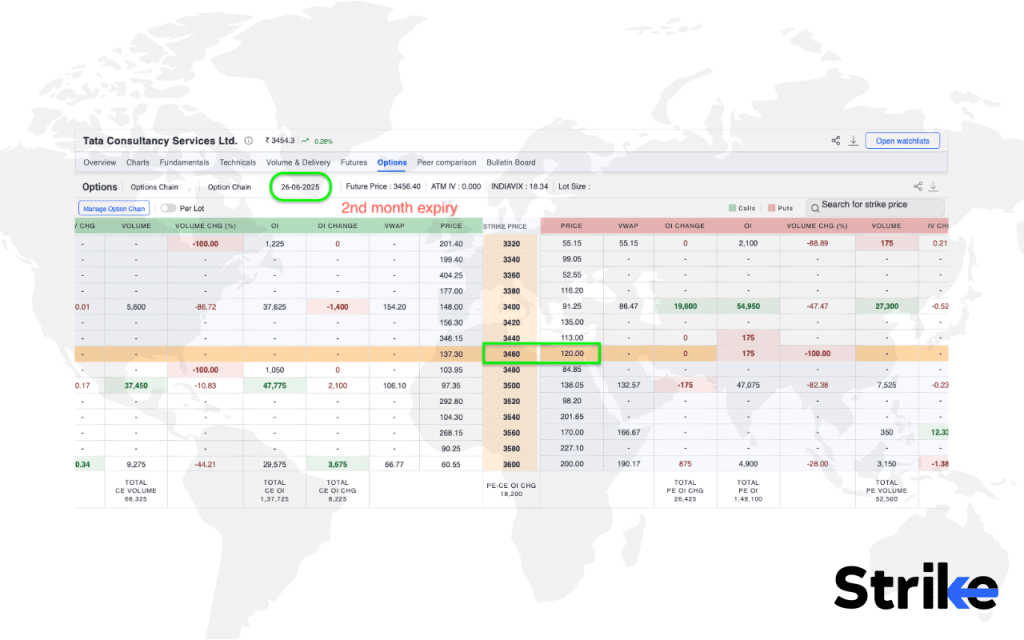Open the Bulletin Board tab
The height and width of the screenshot is (640, 1024).
[511, 163]
